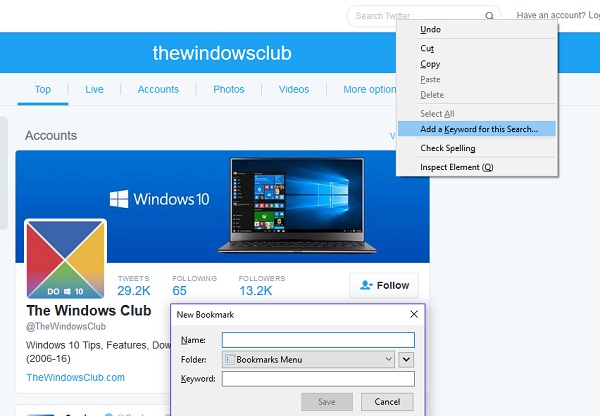Expand More options dropdown
The width and height of the screenshot is (600, 416).
pyautogui.click(x=370, y=89)
